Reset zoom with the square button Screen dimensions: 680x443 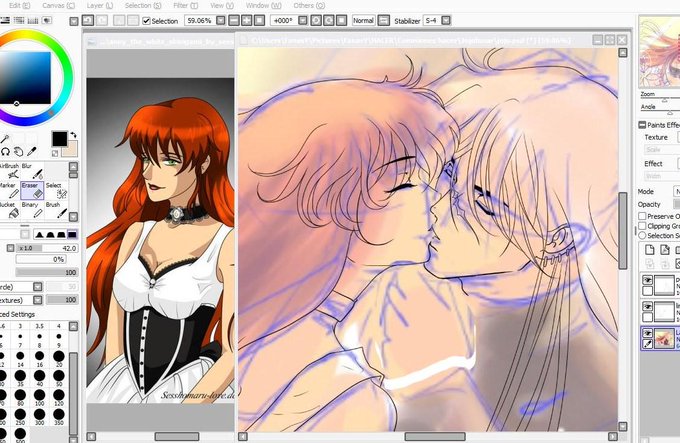click(x=259, y=20)
